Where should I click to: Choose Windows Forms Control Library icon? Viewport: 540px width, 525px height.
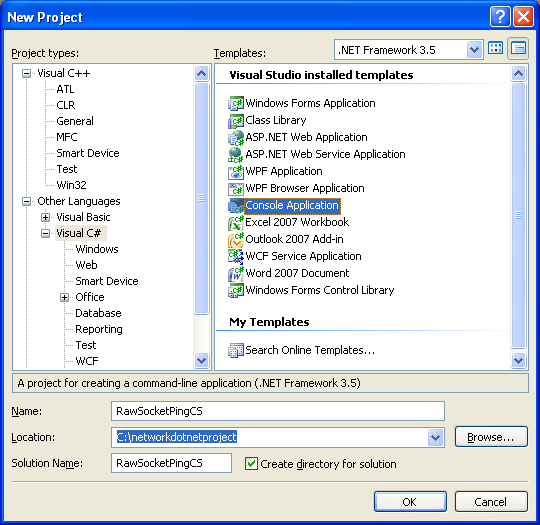point(236,290)
